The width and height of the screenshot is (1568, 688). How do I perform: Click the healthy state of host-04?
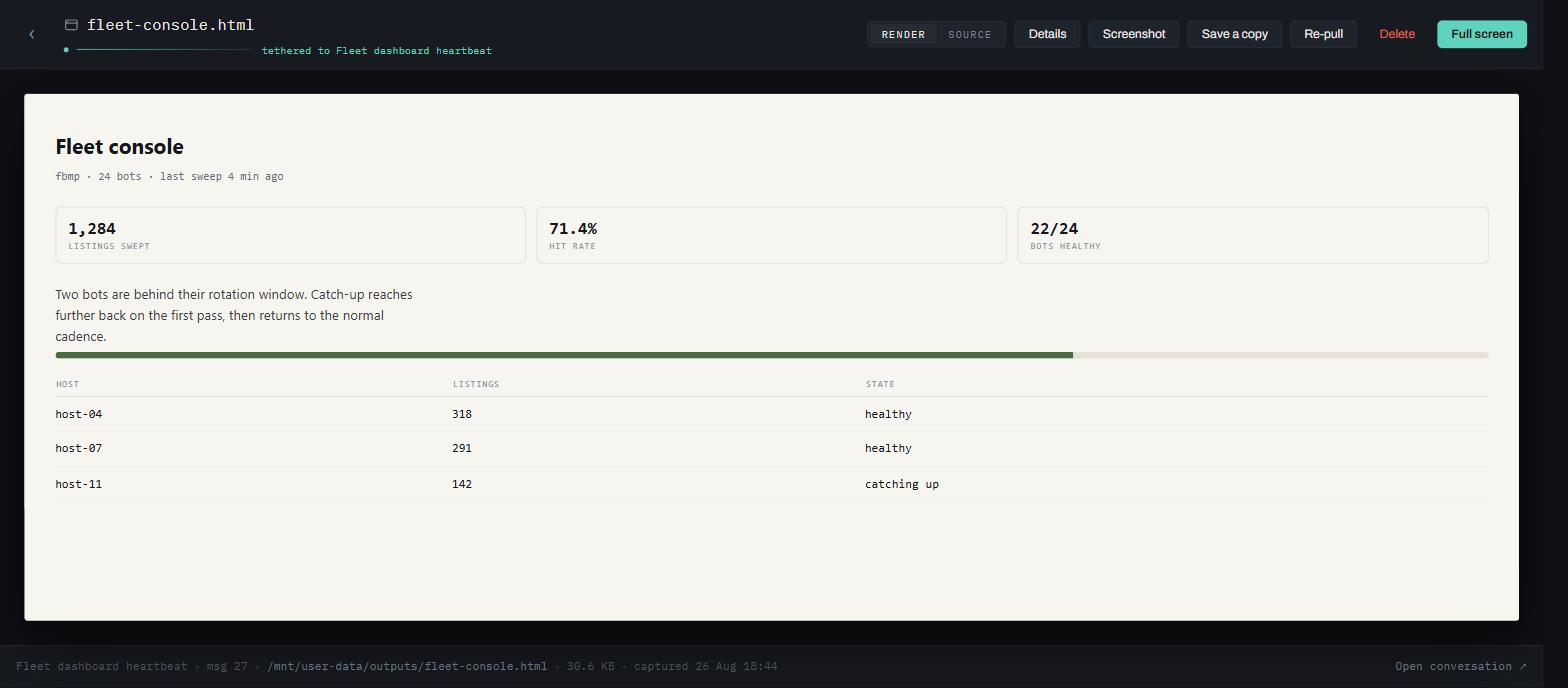coord(888,414)
